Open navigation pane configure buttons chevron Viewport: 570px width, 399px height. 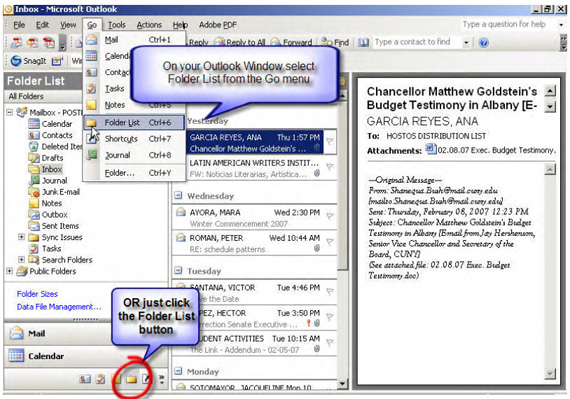(161, 379)
